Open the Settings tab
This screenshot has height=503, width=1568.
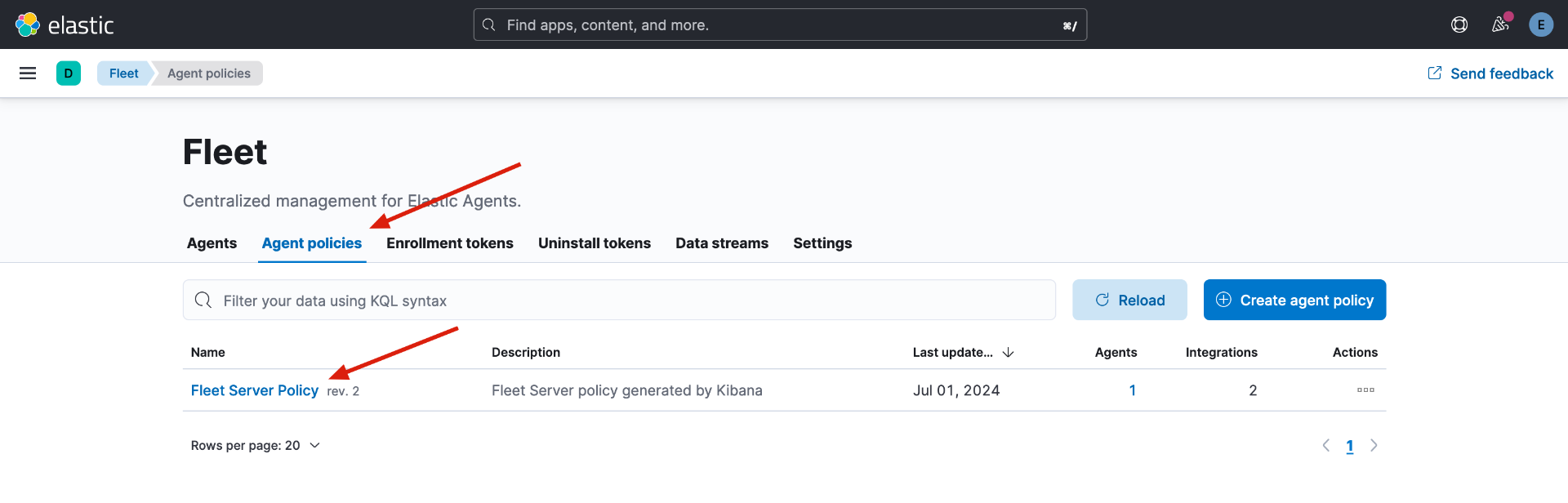[x=822, y=243]
